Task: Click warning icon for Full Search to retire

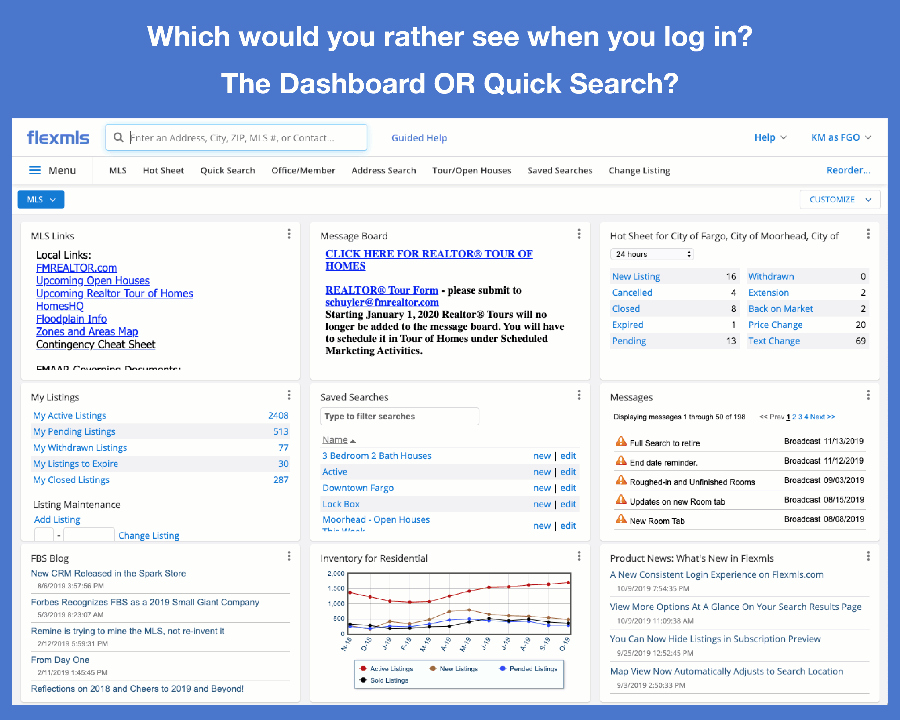Action: pyautogui.click(x=621, y=441)
